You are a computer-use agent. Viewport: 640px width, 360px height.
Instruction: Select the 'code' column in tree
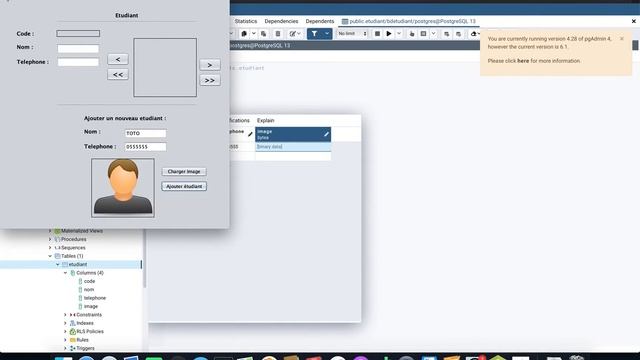coord(89,281)
